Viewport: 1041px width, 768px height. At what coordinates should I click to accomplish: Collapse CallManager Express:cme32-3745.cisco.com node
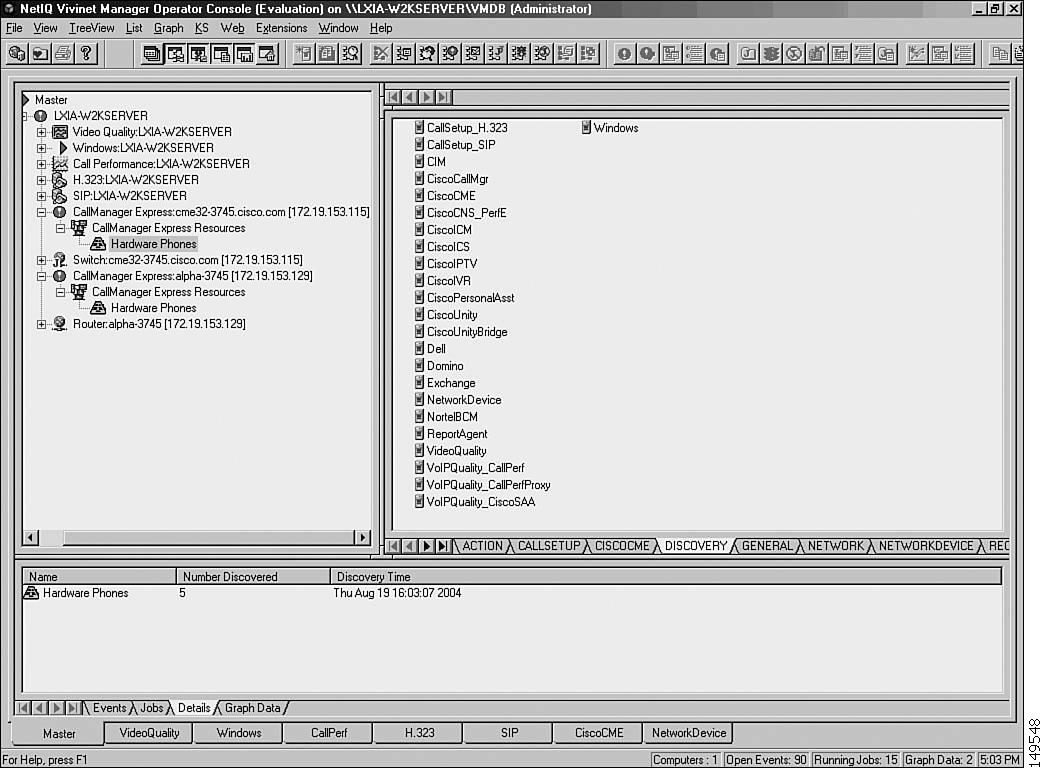tap(41, 212)
